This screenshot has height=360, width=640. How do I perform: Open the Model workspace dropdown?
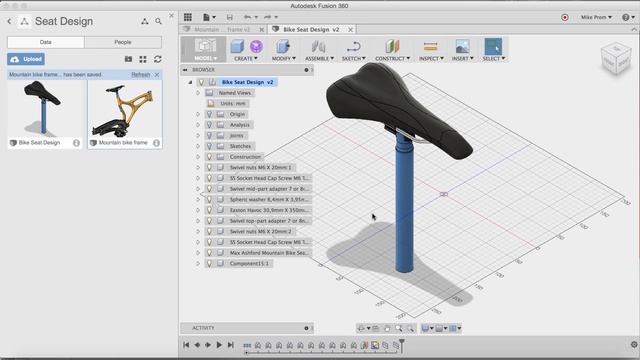point(205,58)
